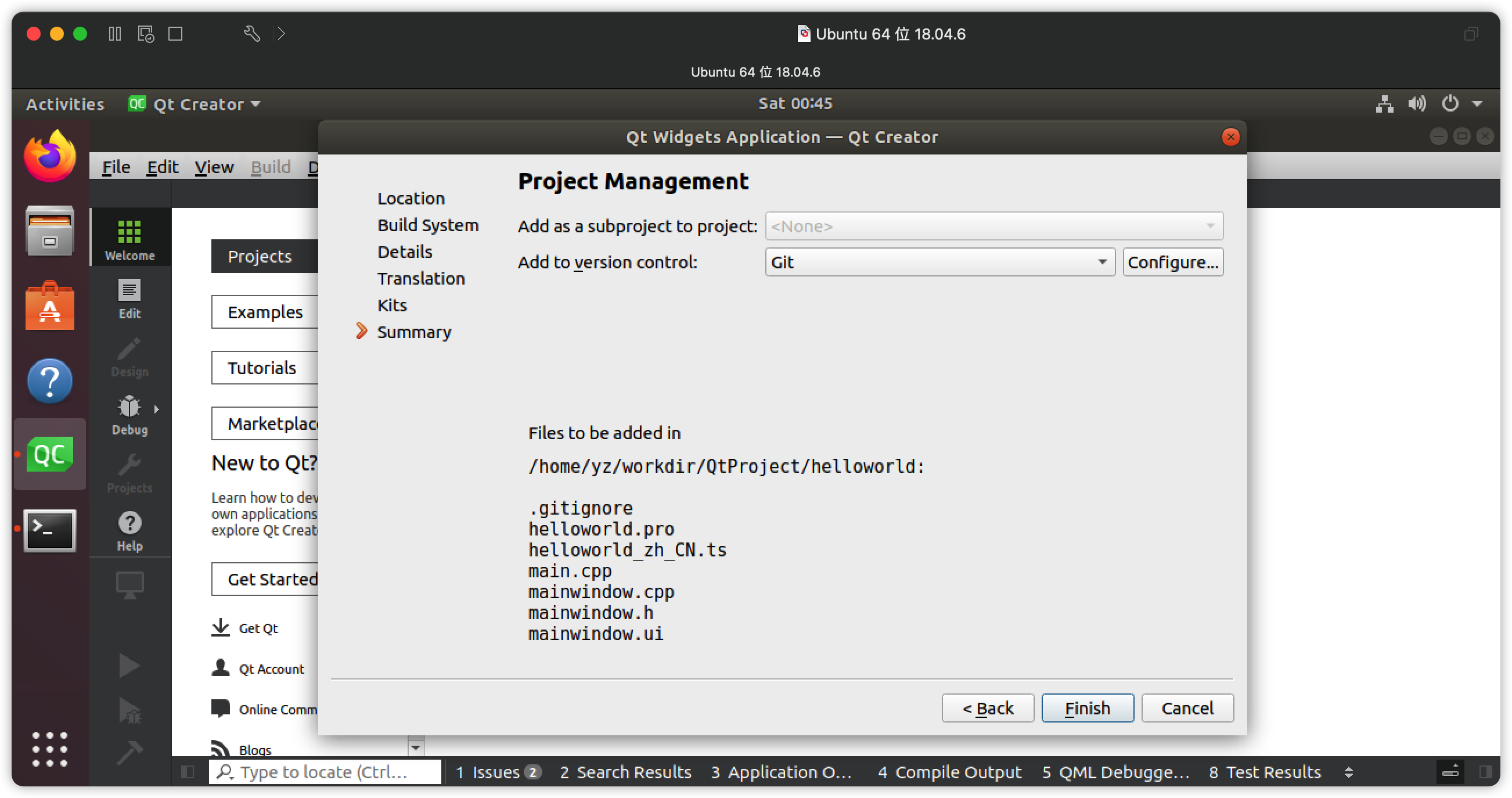This screenshot has width=1512, height=798.
Task: Click the Get Qt download icon
Action: tap(220, 627)
